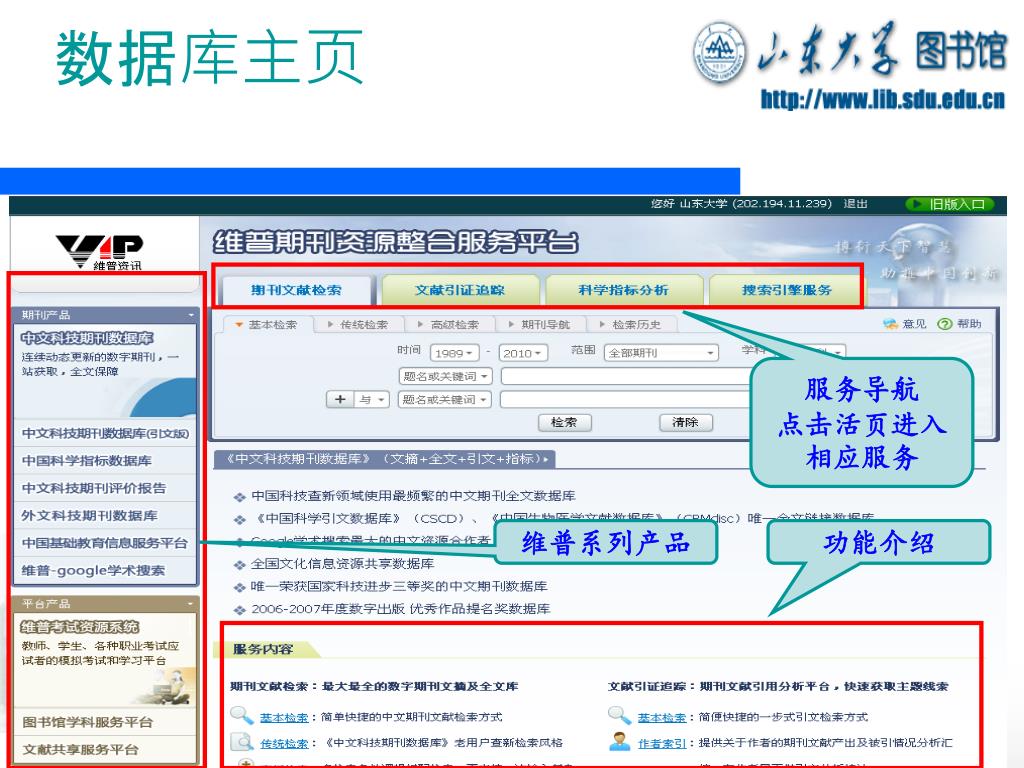Click the Shandong University library emblem

719,52
